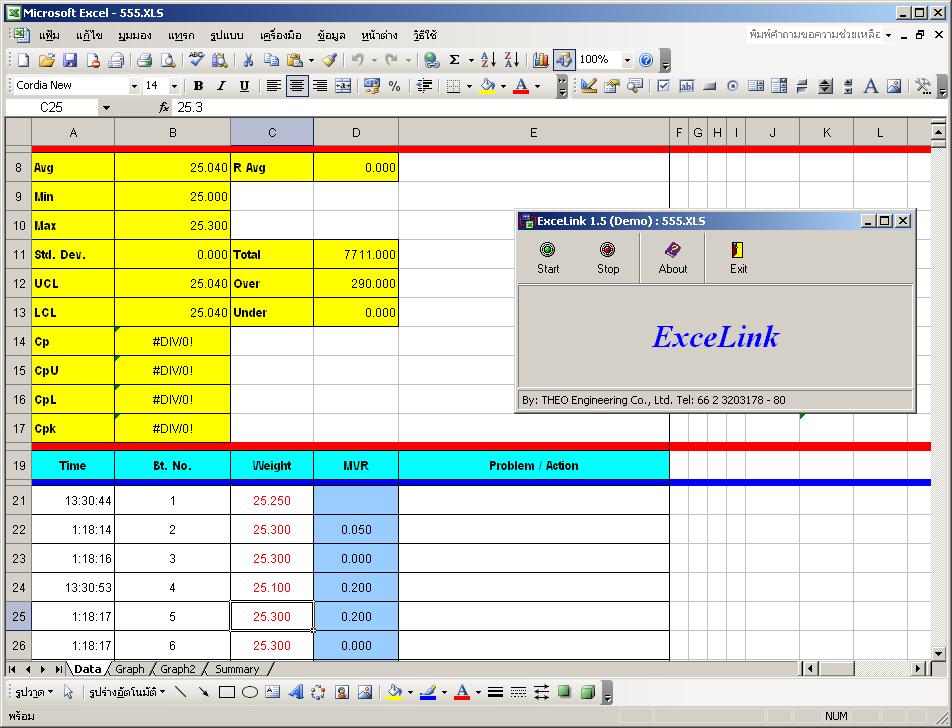The image size is (952, 728).
Task: Paste from clipboard icon
Action: [x=295, y=60]
